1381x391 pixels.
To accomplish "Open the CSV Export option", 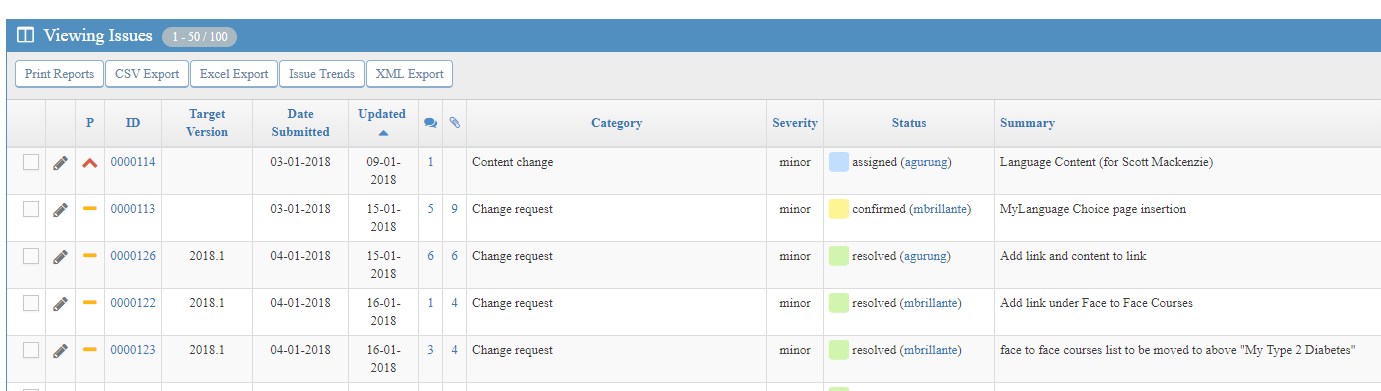I will [x=147, y=74].
